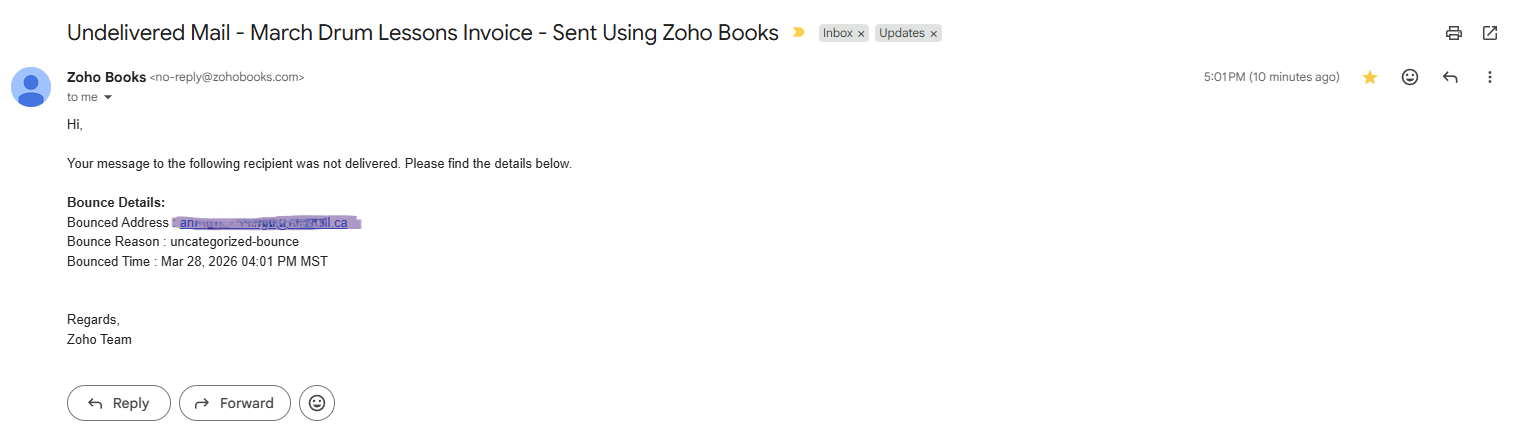
Task: Expand the "to me" recipient details arrow
Action: [108, 98]
